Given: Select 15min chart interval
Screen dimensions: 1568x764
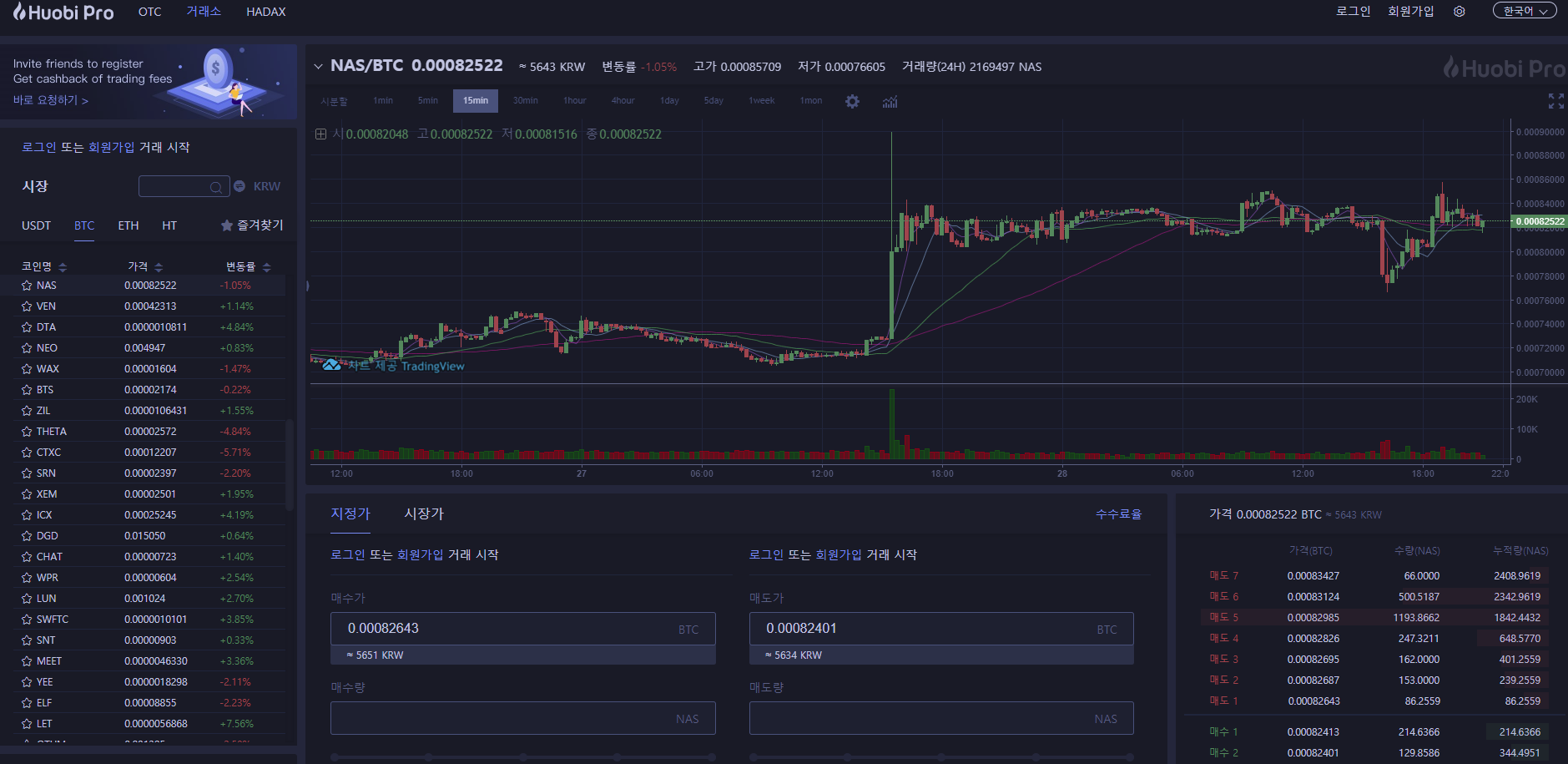Looking at the screenshot, I should (476, 100).
